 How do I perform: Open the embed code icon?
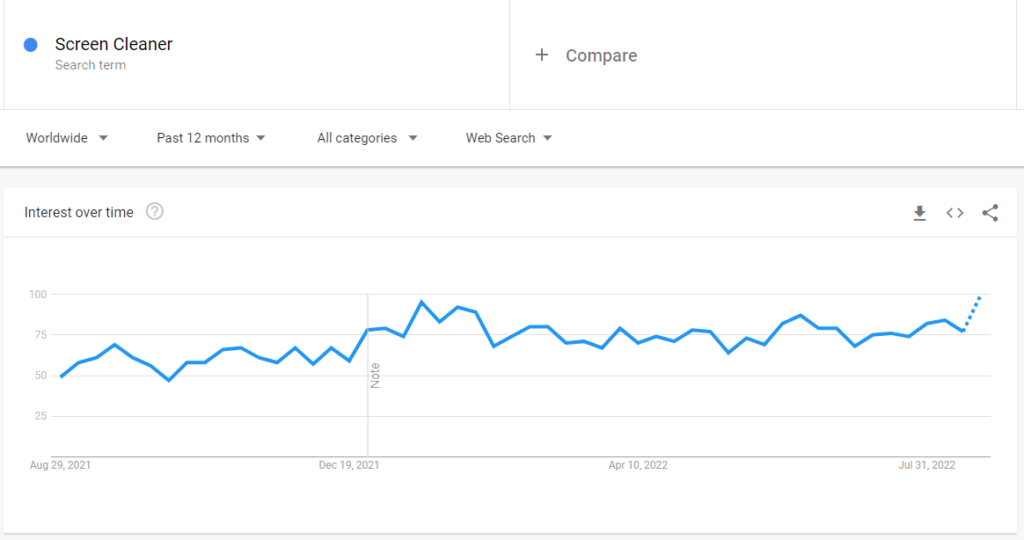[955, 213]
